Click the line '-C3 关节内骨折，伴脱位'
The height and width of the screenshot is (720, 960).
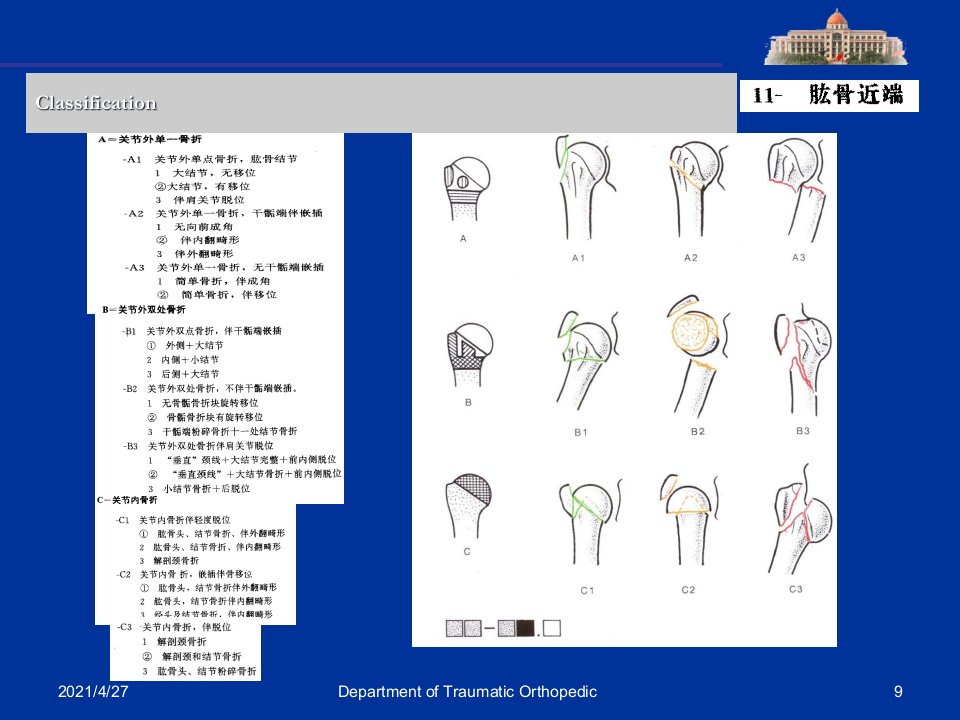pyautogui.click(x=174, y=627)
